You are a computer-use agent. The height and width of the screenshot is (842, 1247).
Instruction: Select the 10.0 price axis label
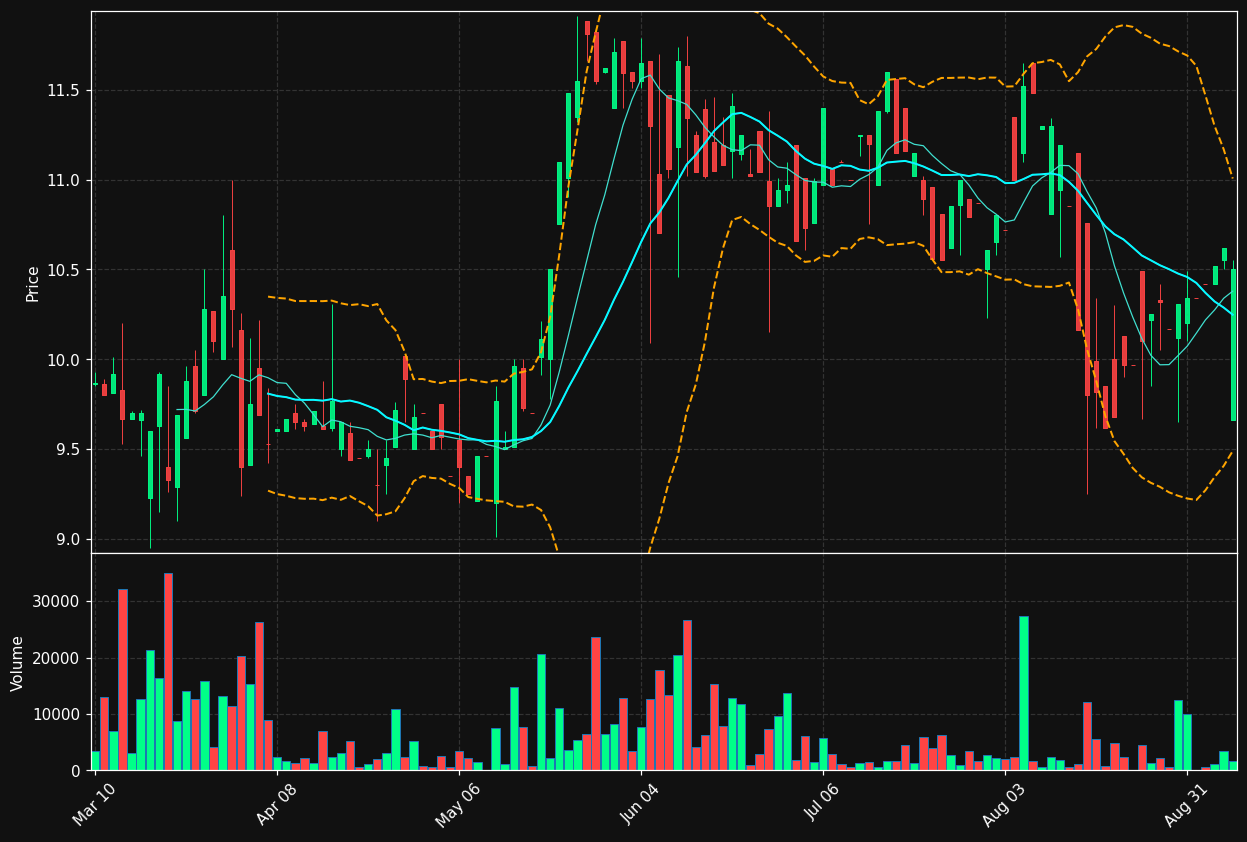(64, 360)
